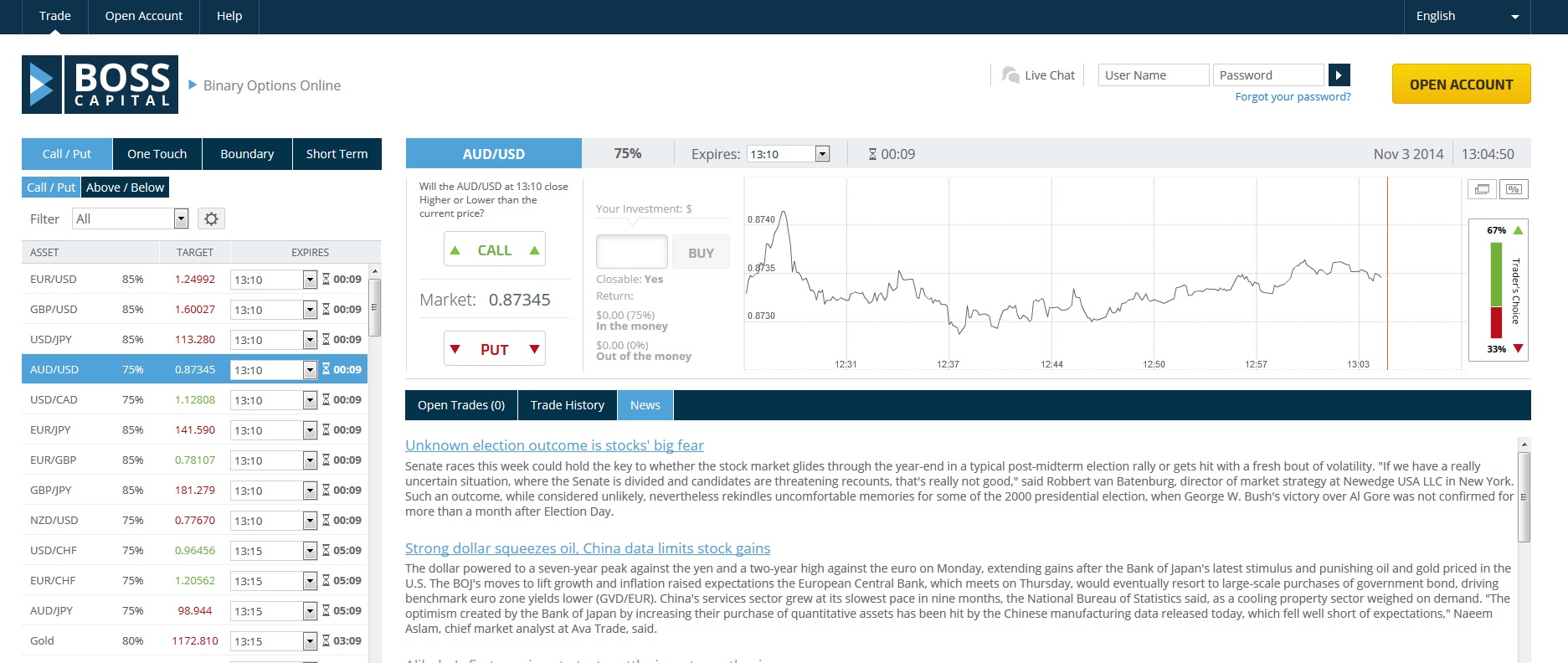Viewport: 1568px width, 663px height.
Task: Click the hourglass icon in the AUD/USD header
Action: point(872,154)
